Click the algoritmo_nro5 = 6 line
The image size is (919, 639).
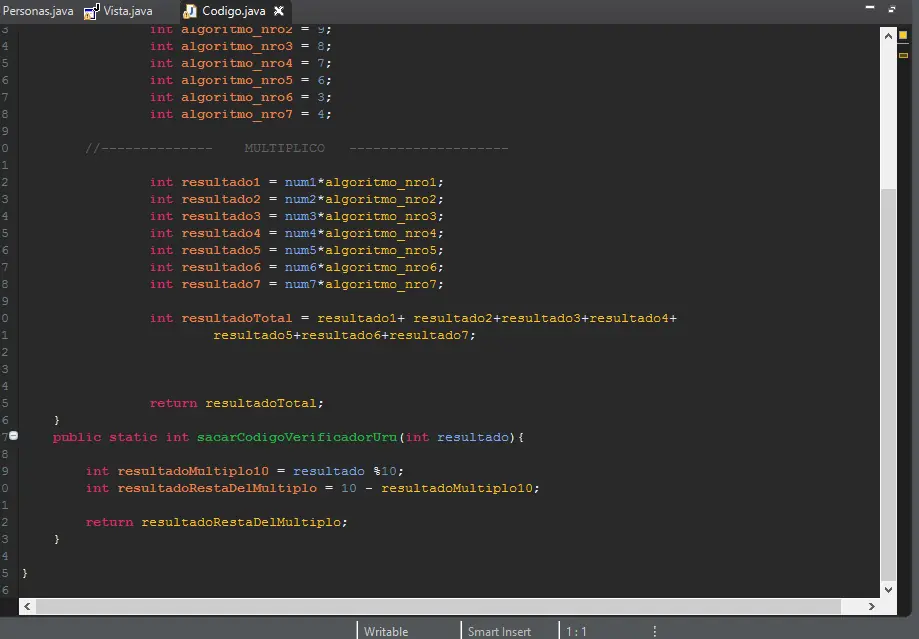coord(240,80)
